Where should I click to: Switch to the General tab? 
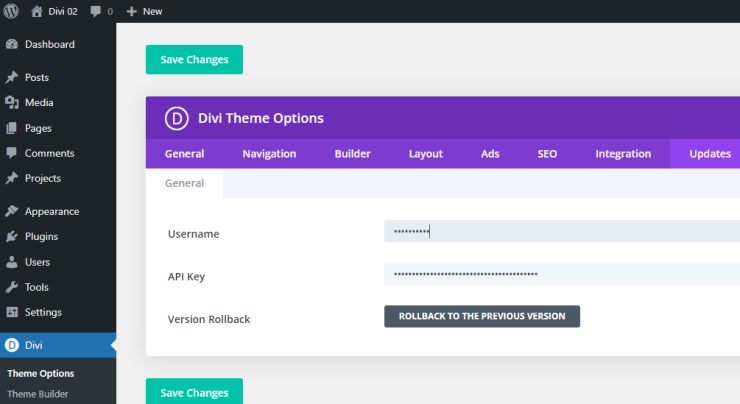point(185,153)
